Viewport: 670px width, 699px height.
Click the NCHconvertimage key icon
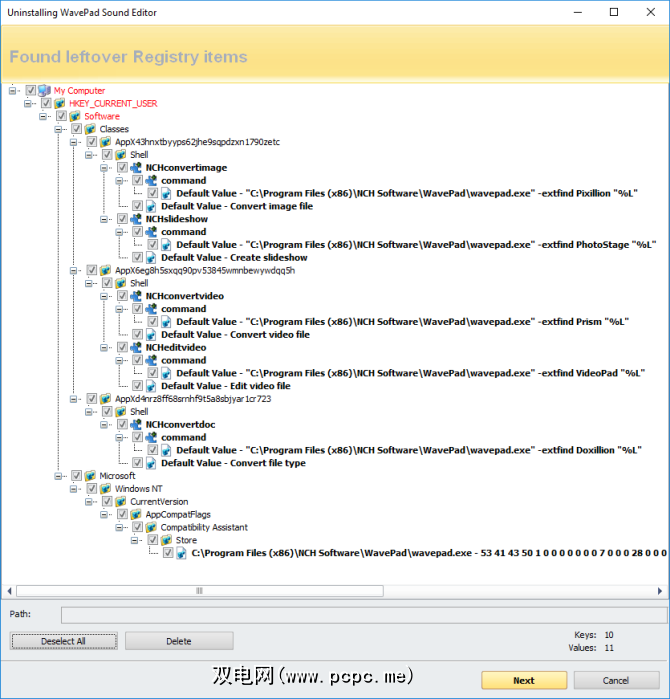pos(136,168)
